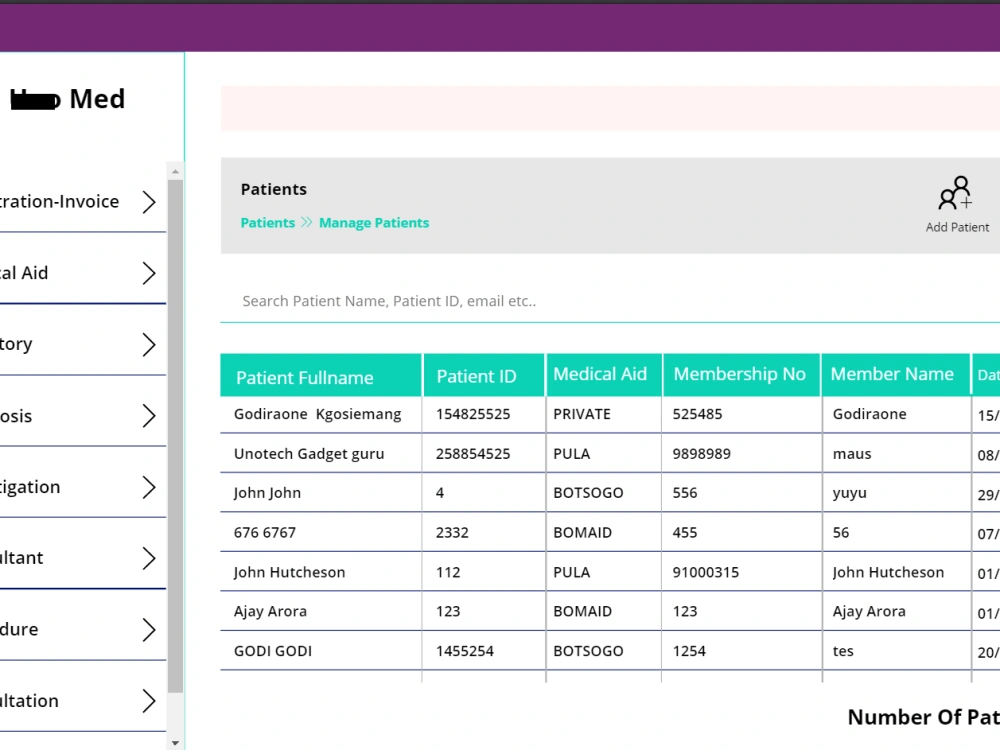
Task: Click the Membership No column header
Action: (x=741, y=374)
